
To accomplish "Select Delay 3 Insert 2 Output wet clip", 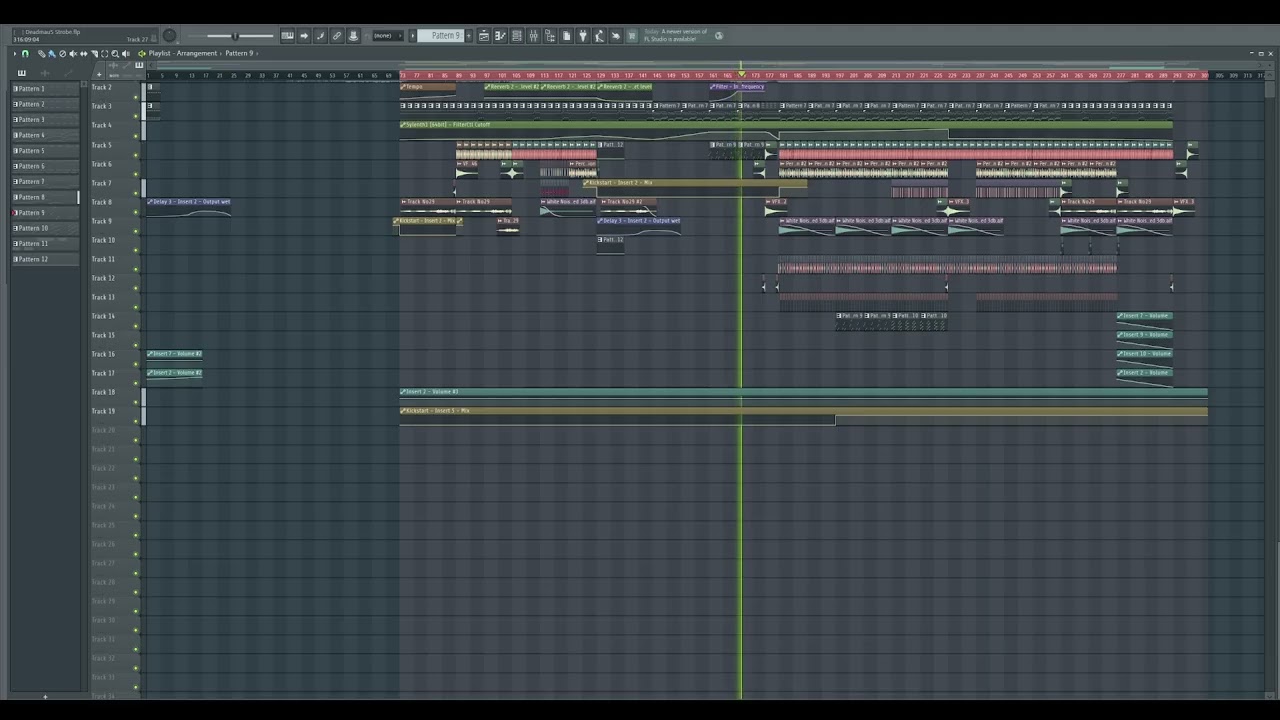I will point(189,207).
